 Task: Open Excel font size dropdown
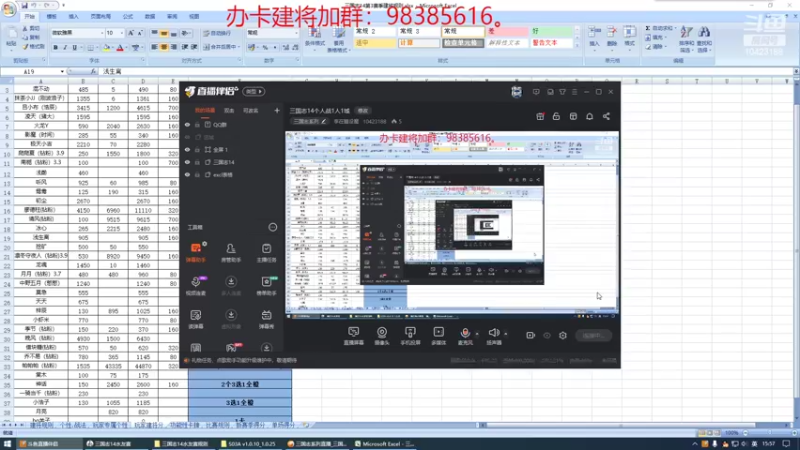click(x=121, y=33)
